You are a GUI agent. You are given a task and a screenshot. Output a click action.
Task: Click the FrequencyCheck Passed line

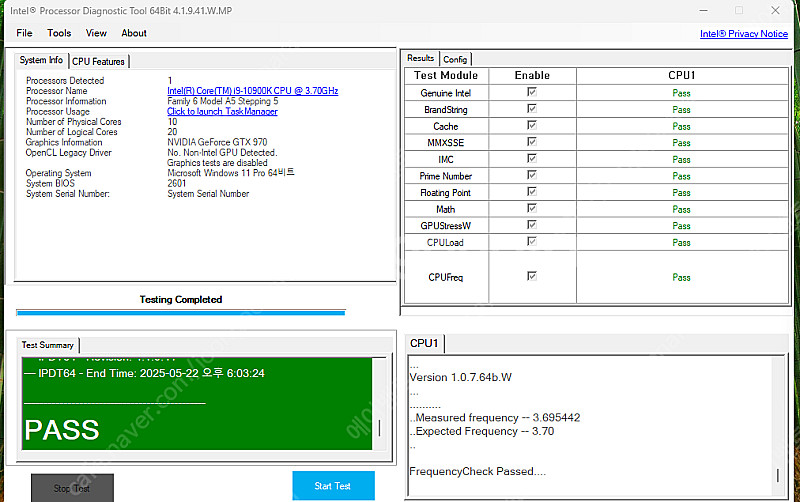point(478,471)
